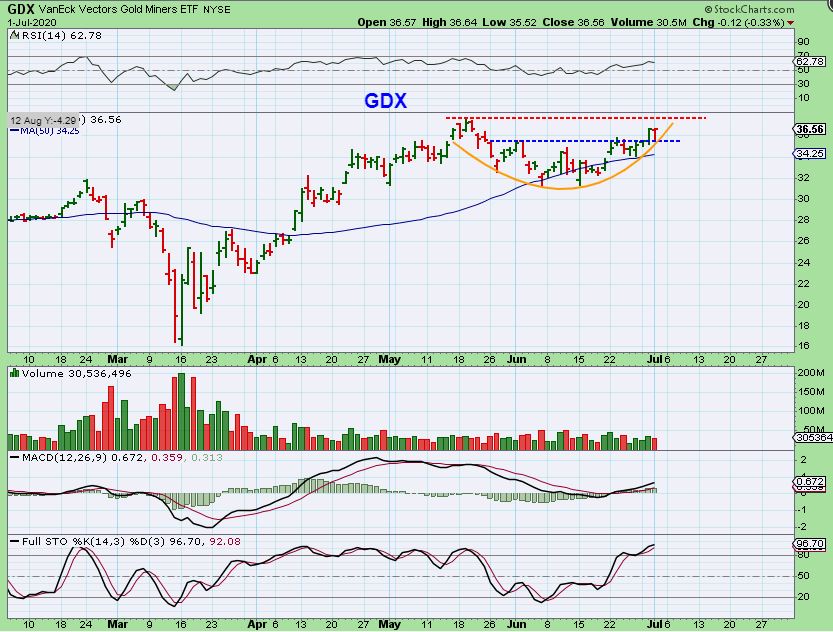Click the large blue GDX annotation
The height and width of the screenshot is (632, 833).
[385, 101]
